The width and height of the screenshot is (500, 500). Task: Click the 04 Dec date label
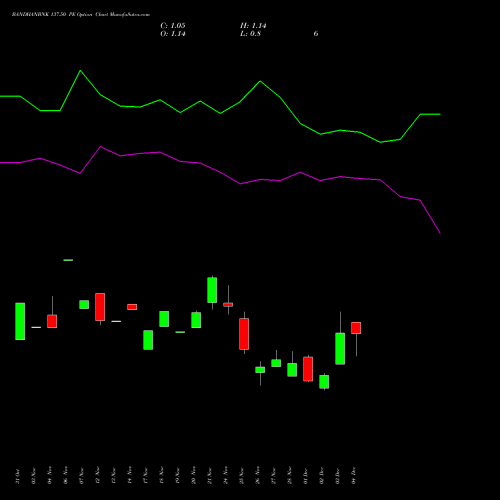[x=354, y=475]
